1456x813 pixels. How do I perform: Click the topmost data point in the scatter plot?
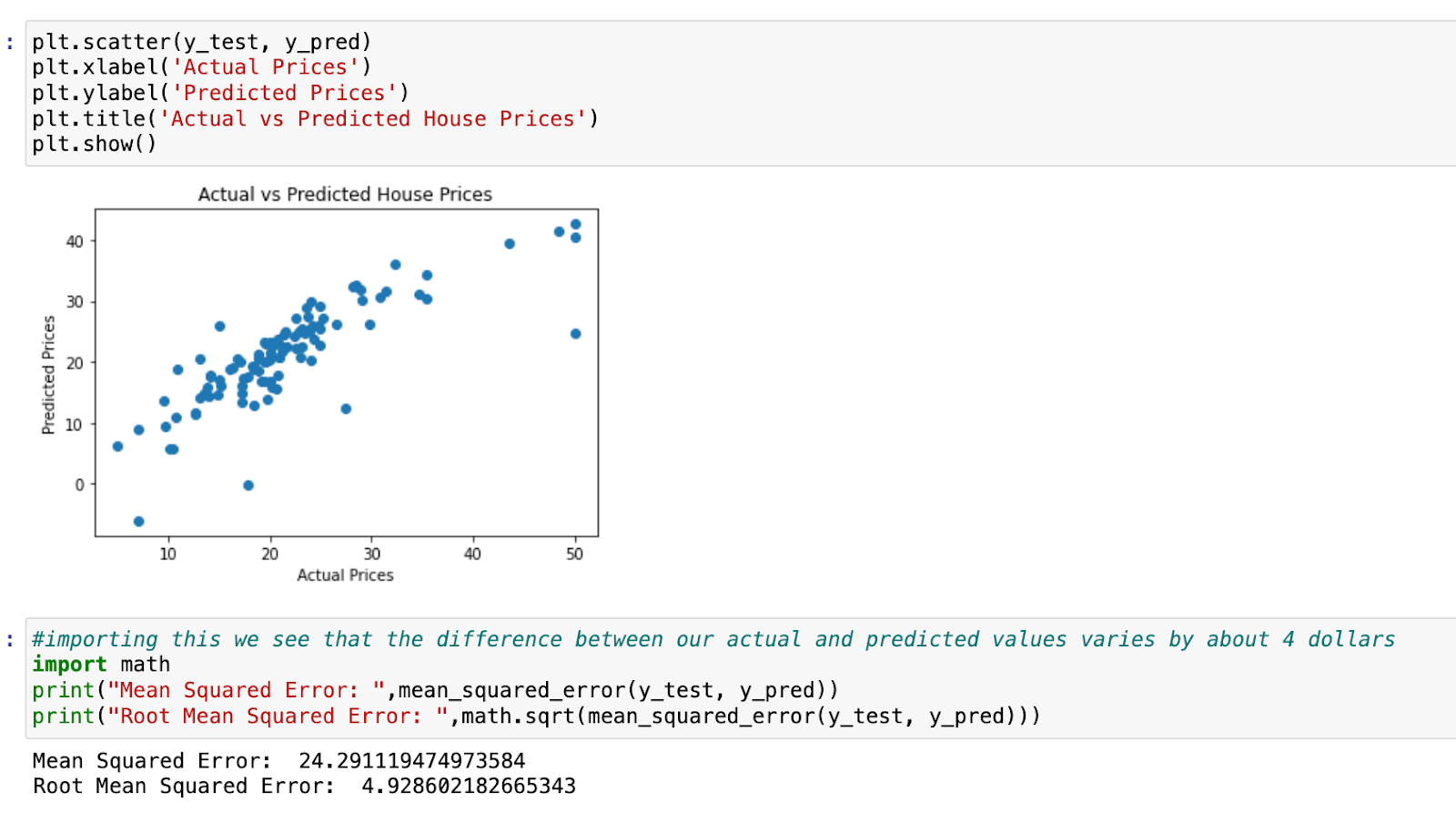coord(575,224)
